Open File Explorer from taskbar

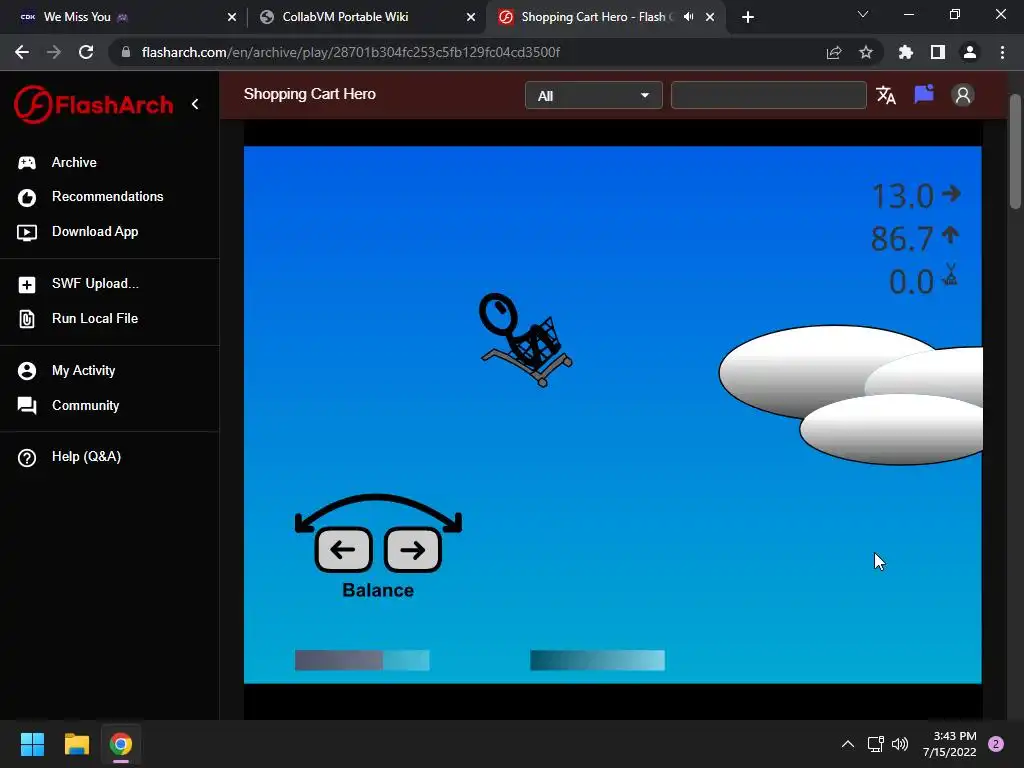point(76,744)
